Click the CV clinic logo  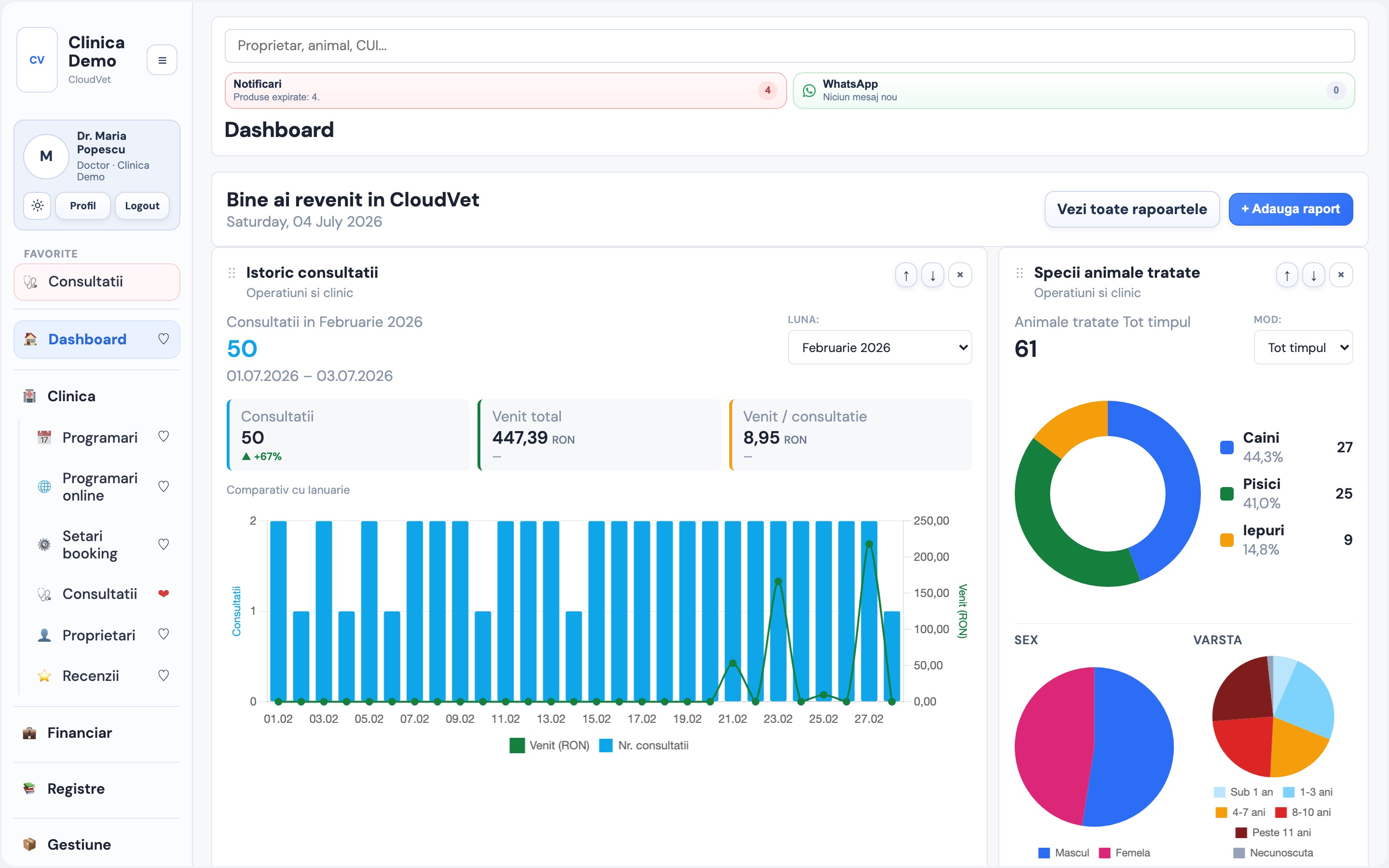tap(37, 60)
